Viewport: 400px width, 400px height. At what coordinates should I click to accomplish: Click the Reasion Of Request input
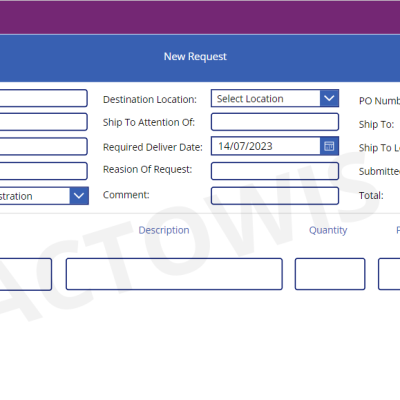(275, 171)
